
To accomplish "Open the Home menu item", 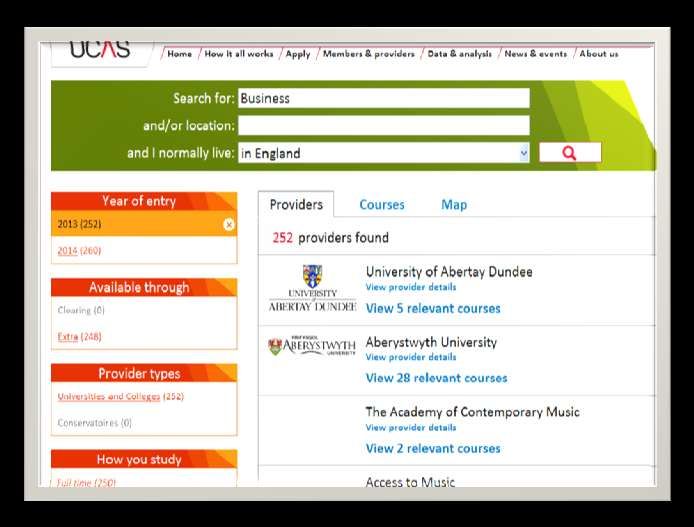I will 179,54.
